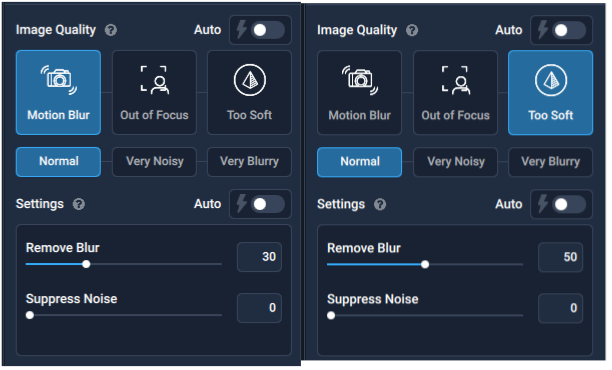Click Remove Blur value field showing 50
612x370 pixels.
(560, 257)
